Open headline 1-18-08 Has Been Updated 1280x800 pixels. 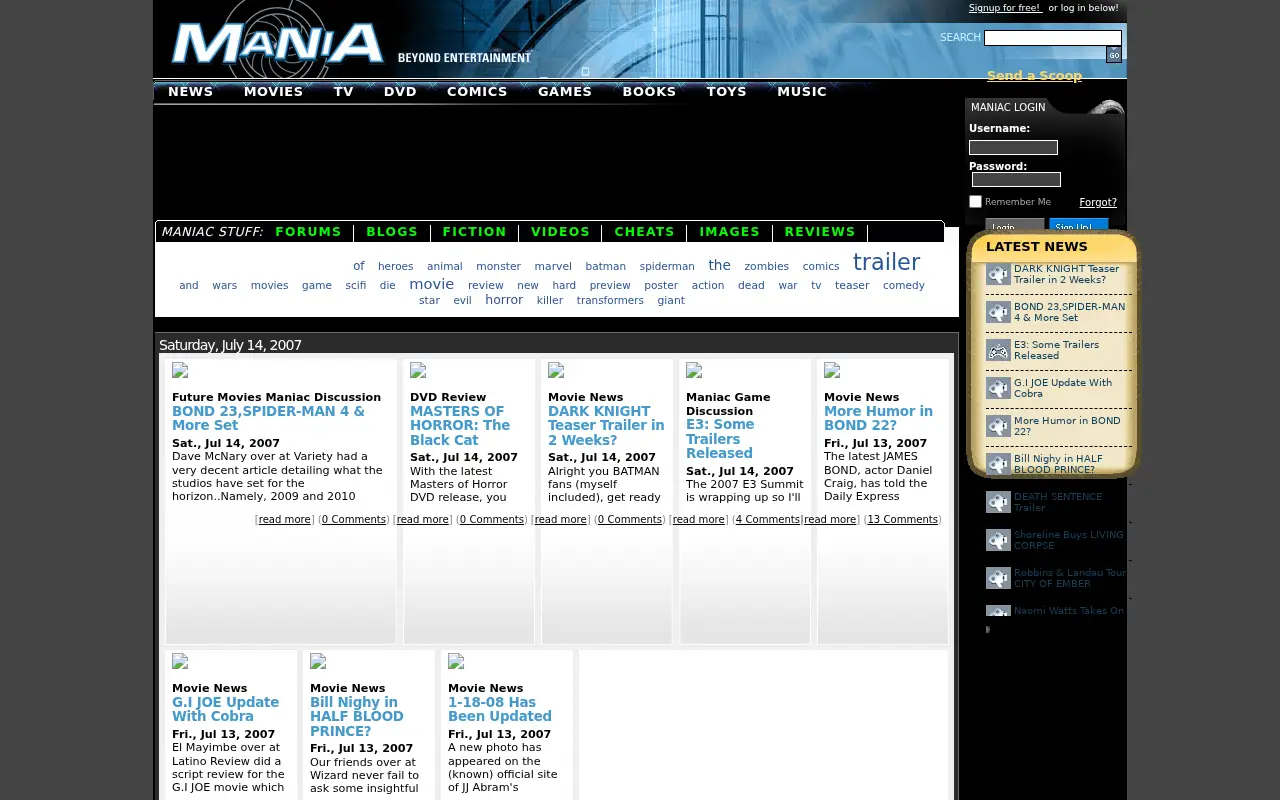tap(500, 709)
